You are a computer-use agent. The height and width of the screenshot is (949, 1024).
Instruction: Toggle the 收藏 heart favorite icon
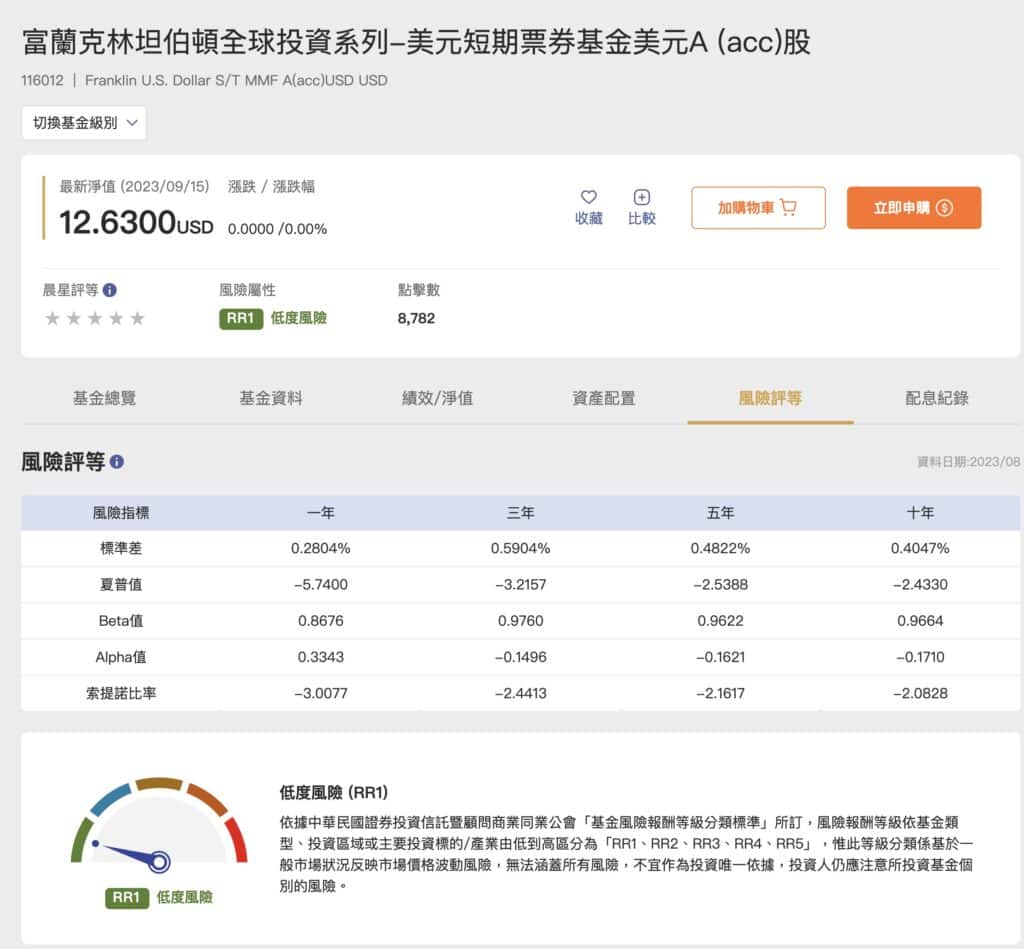click(588, 199)
